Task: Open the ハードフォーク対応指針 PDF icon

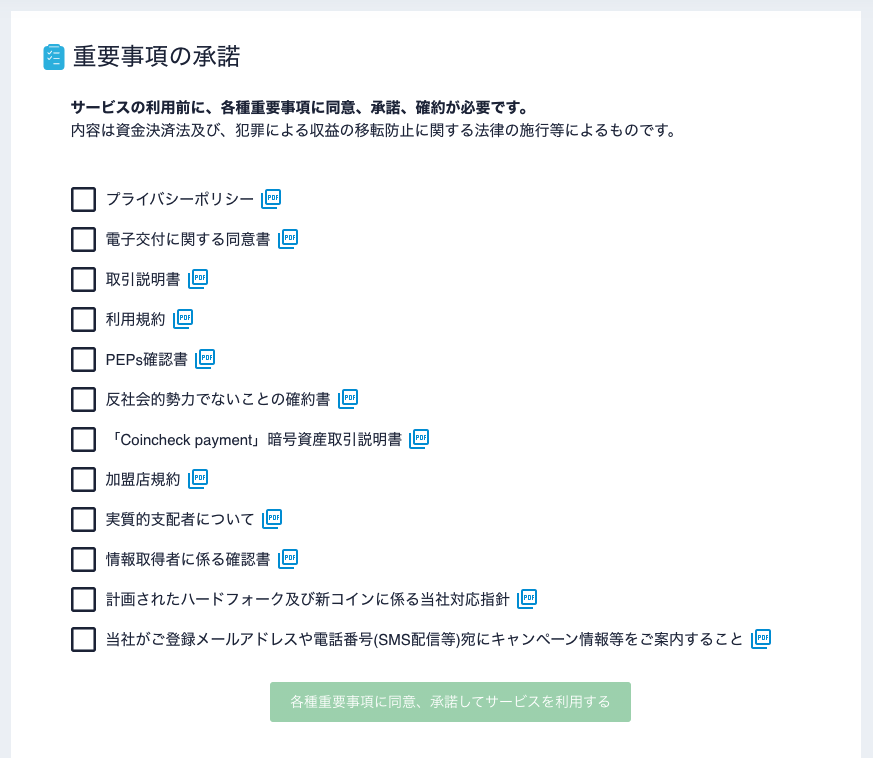Action: pos(527,599)
